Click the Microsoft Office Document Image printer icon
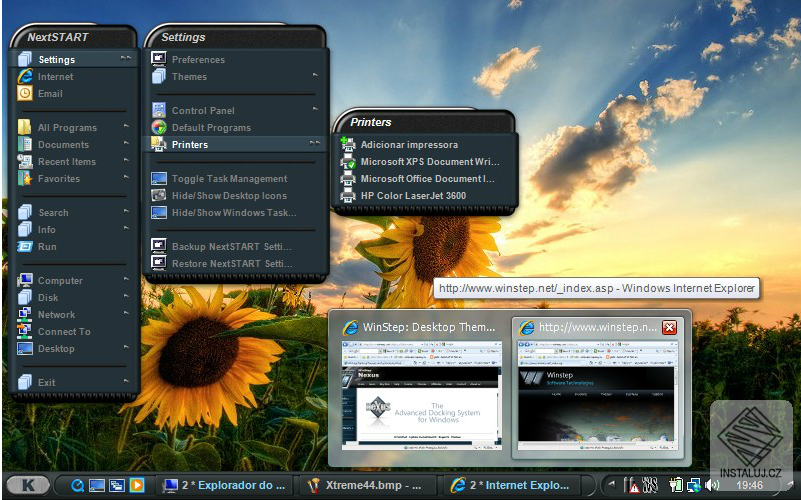The width and height of the screenshot is (801, 500). click(x=348, y=178)
